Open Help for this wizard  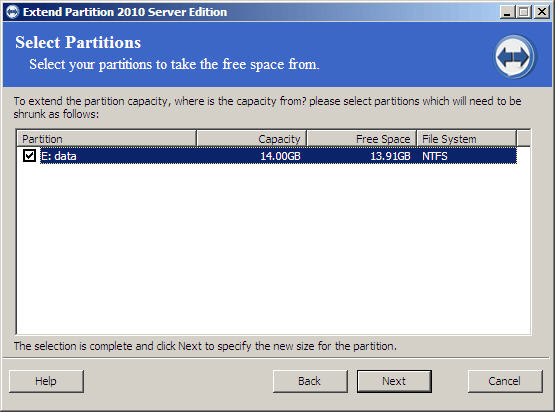pos(46,381)
